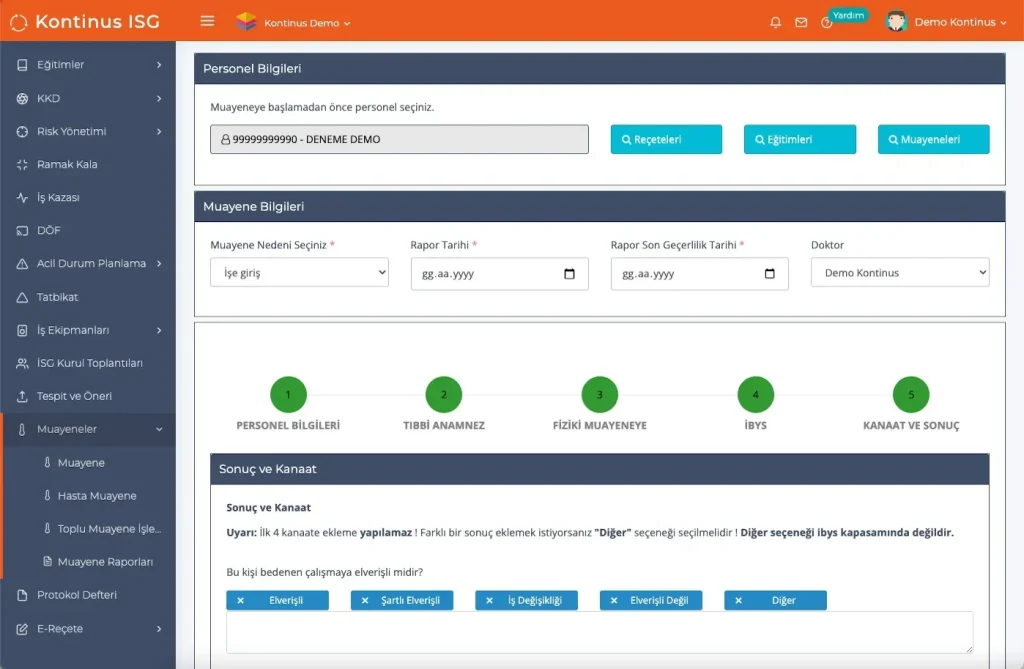Click the Eğitimleri button
1024x669 pixels.
pos(799,139)
